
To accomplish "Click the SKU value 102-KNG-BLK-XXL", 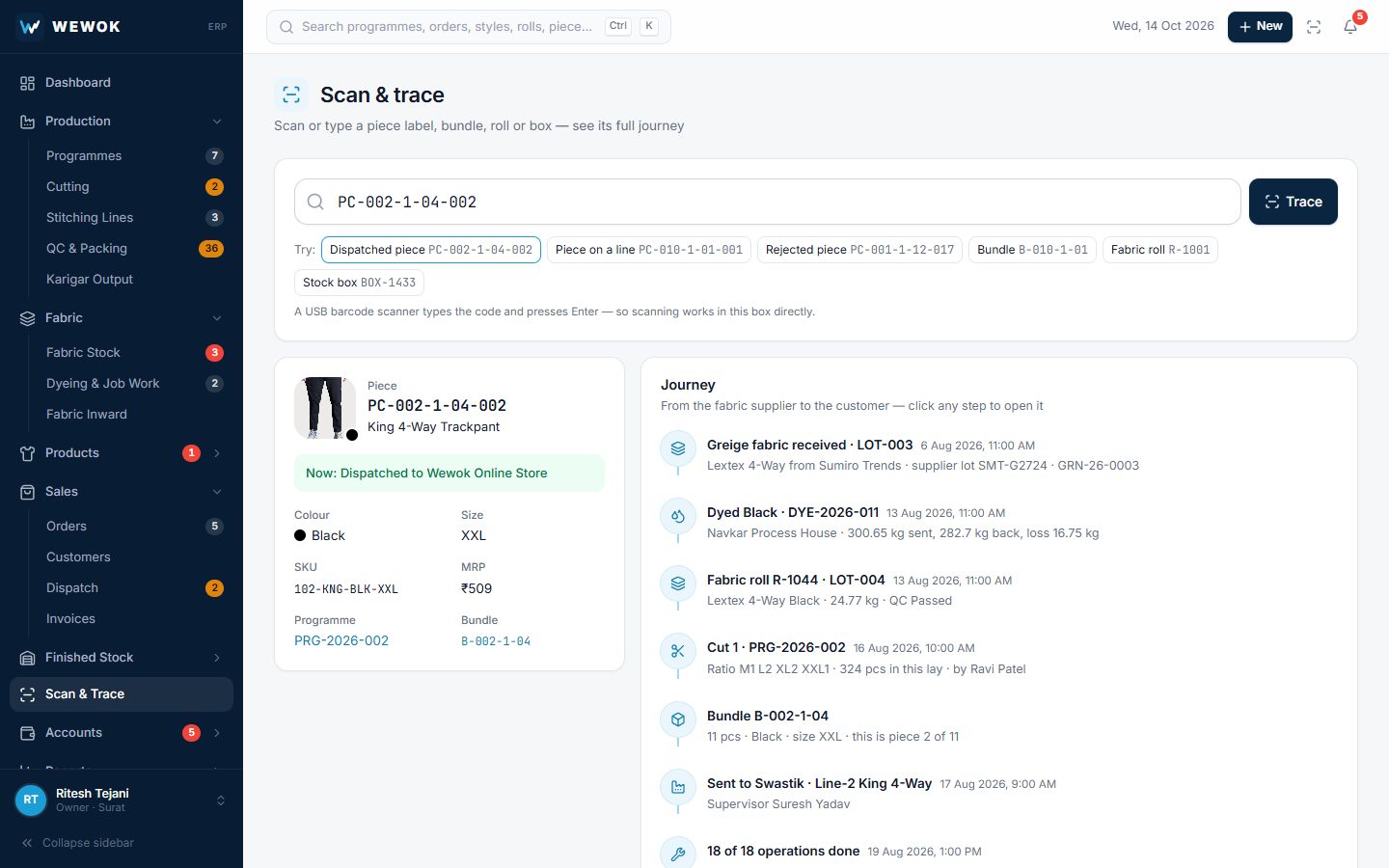I will [x=346, y=589].
